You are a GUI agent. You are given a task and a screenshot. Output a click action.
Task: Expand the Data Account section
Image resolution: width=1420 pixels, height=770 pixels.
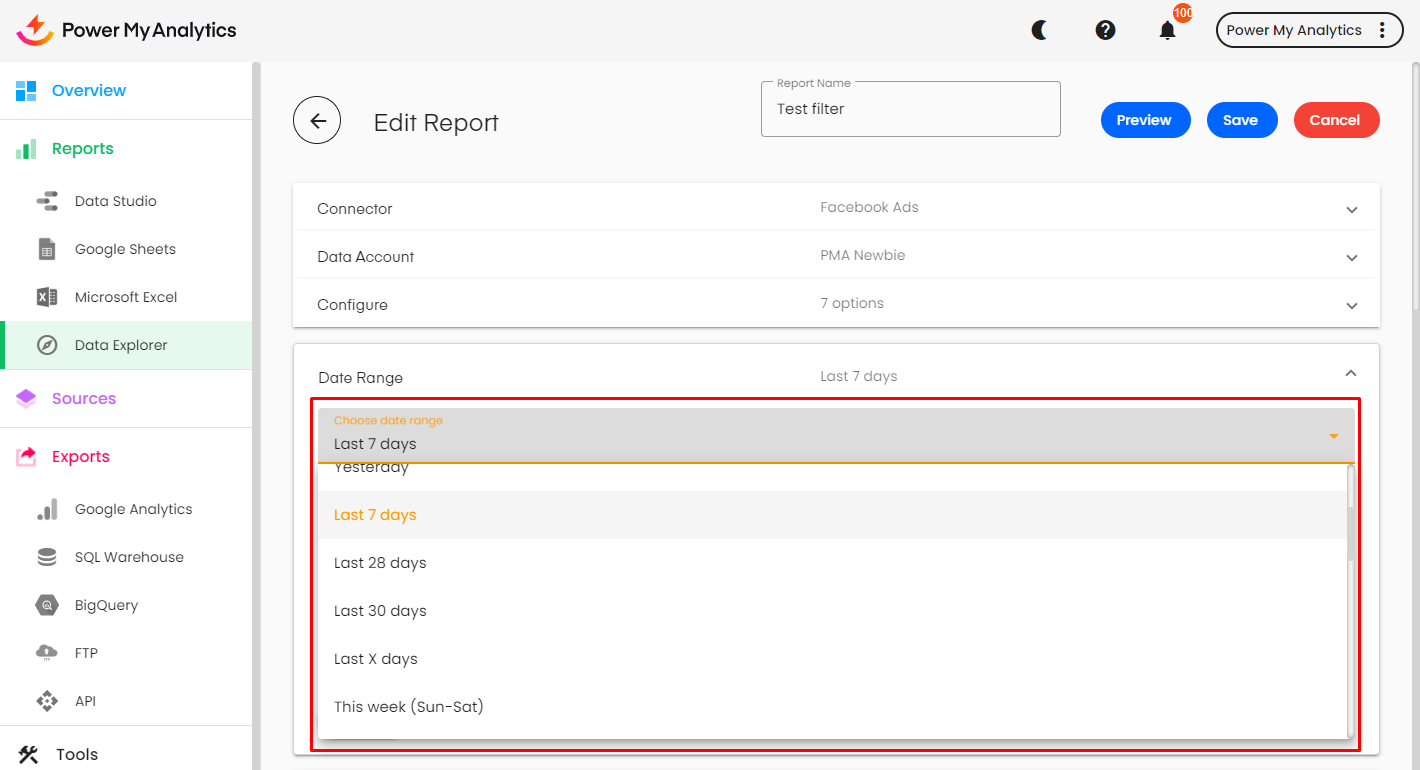(x=1352, y=258)
